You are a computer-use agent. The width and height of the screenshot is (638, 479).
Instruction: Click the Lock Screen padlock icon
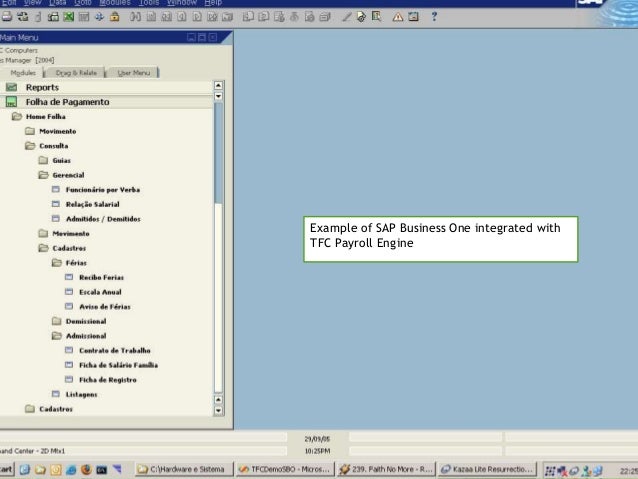pos(115,17)
